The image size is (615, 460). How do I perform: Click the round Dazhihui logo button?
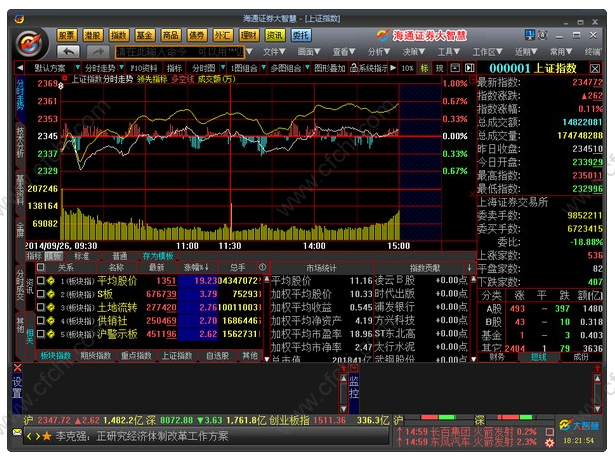(x=31, y=43)
